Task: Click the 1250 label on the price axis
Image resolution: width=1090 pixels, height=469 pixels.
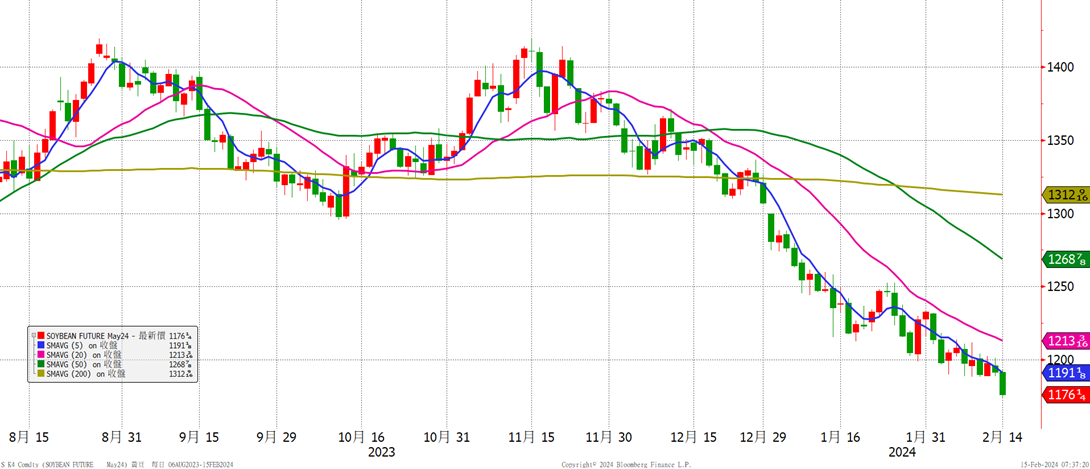Action: (1060, 287)
